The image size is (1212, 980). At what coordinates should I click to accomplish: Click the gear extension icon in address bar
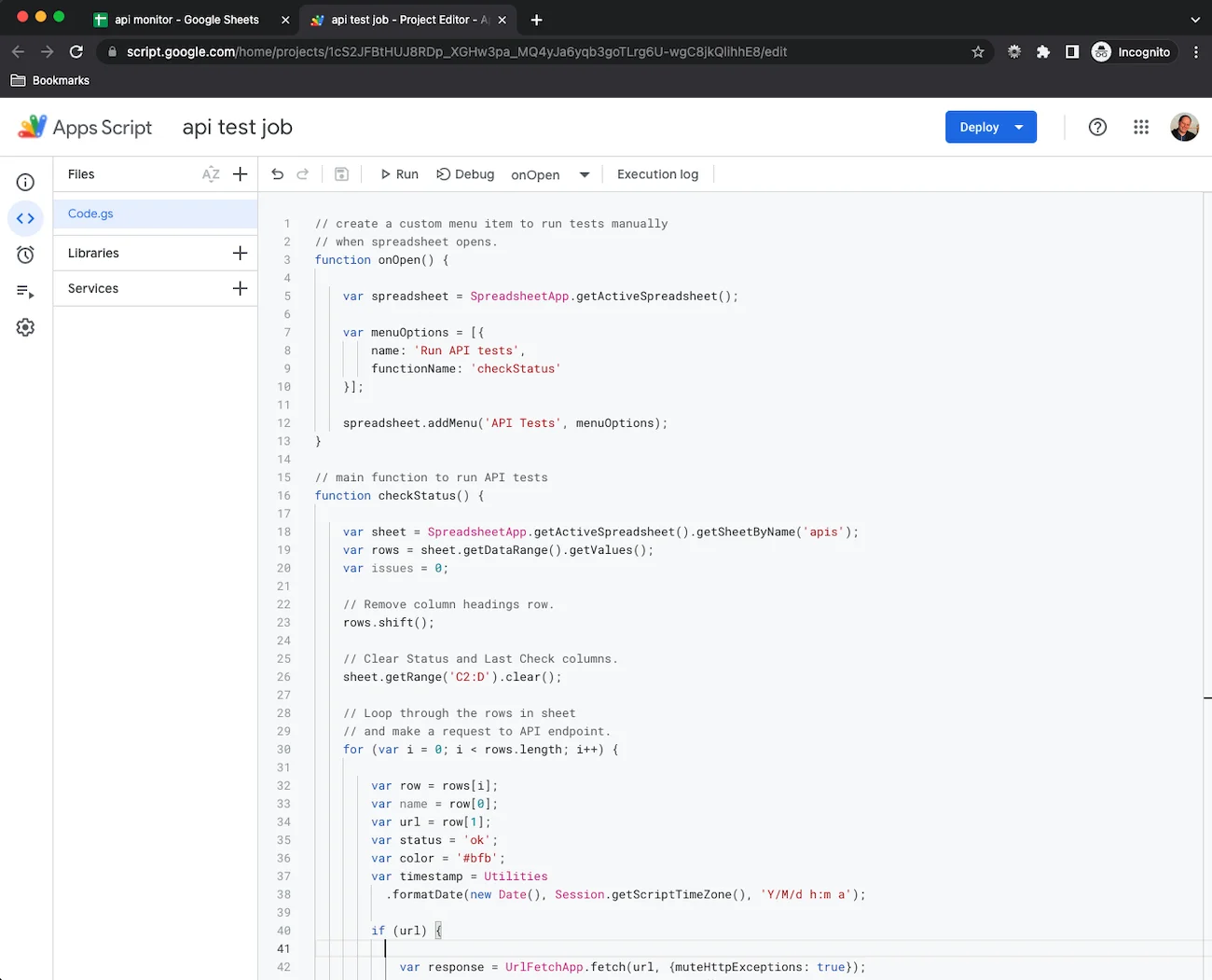click(x=1014, y=52)
